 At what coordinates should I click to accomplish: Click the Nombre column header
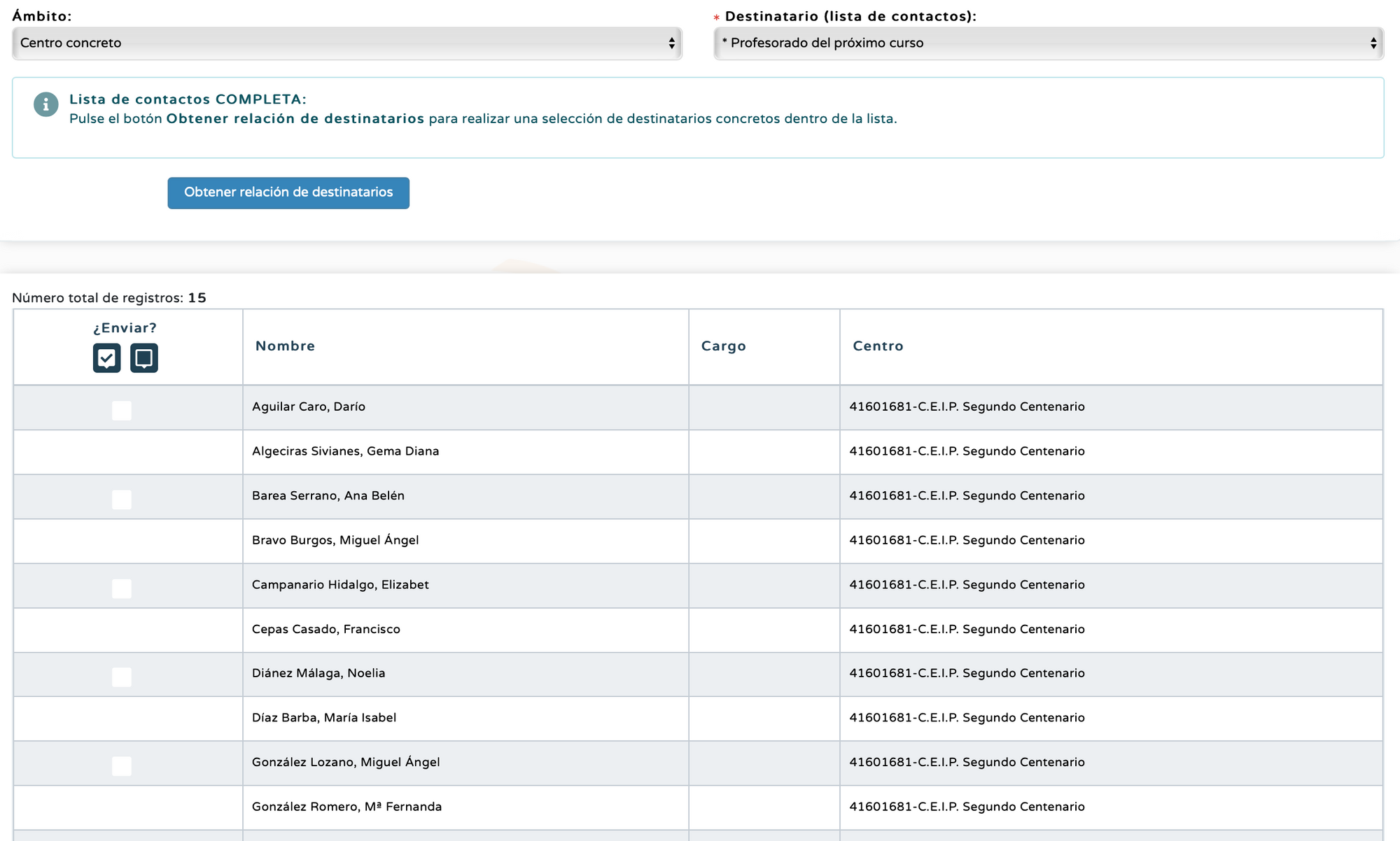point(285,346)
